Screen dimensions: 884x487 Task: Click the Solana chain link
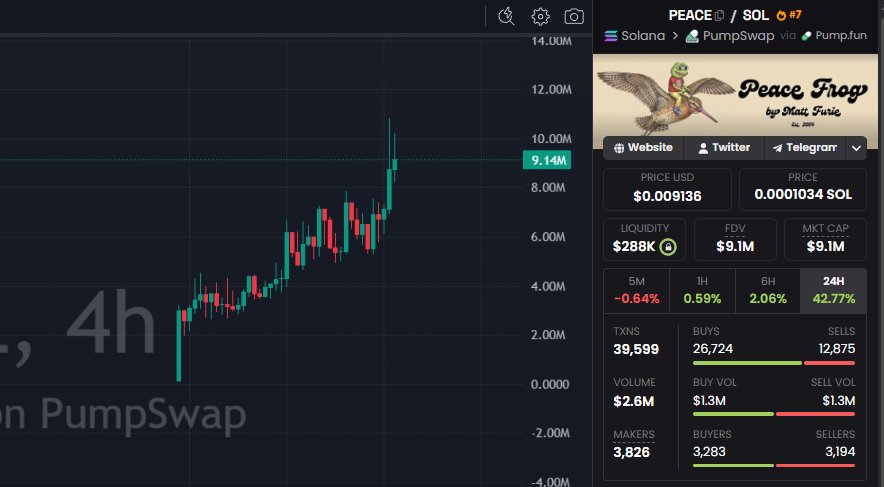coord(635,36)
